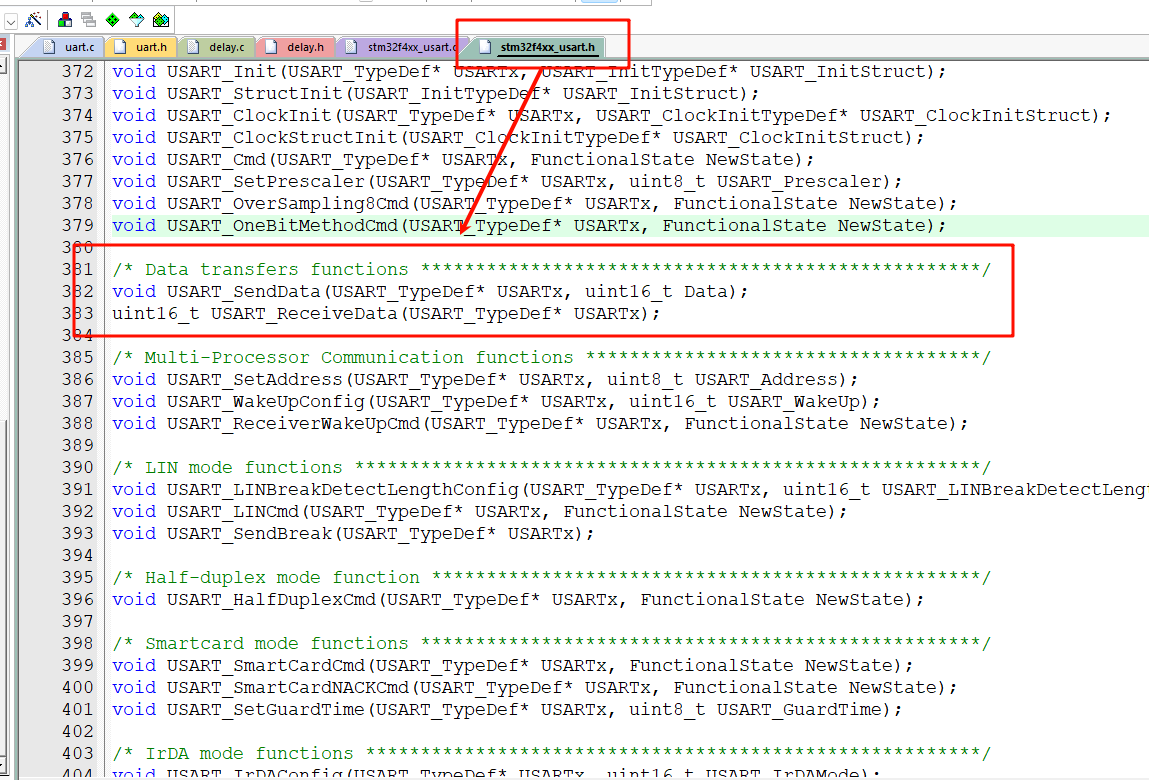Click the LIN mode functions comment

tap(552, 468)
